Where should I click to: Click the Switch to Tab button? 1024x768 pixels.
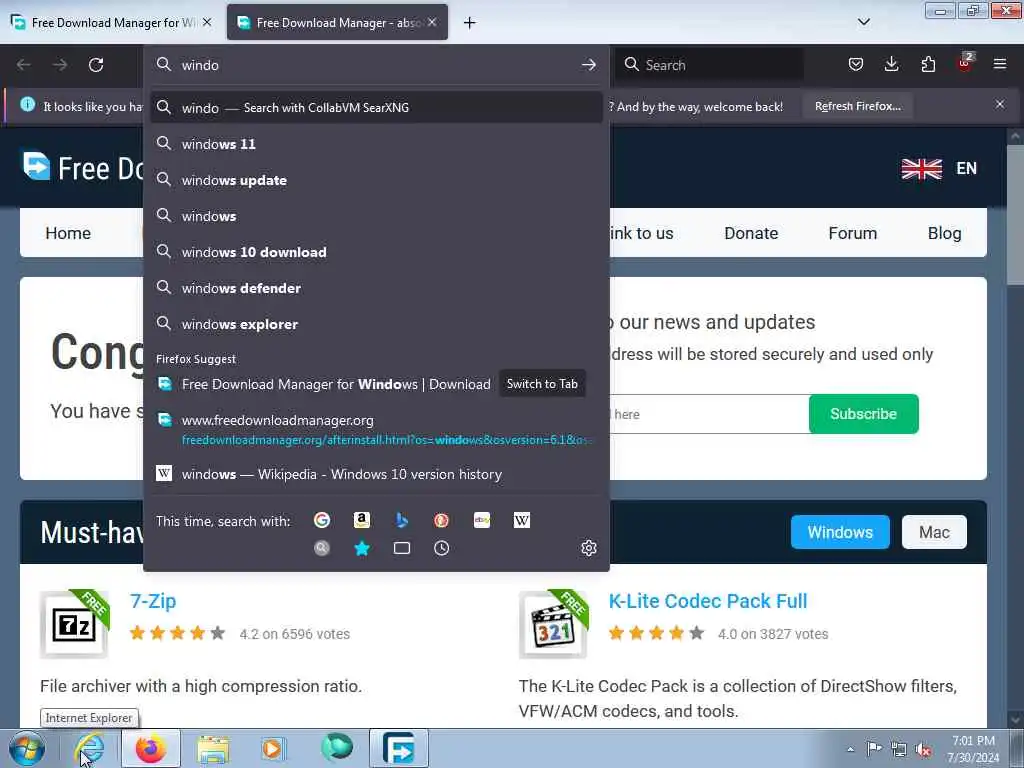[542, 384]
